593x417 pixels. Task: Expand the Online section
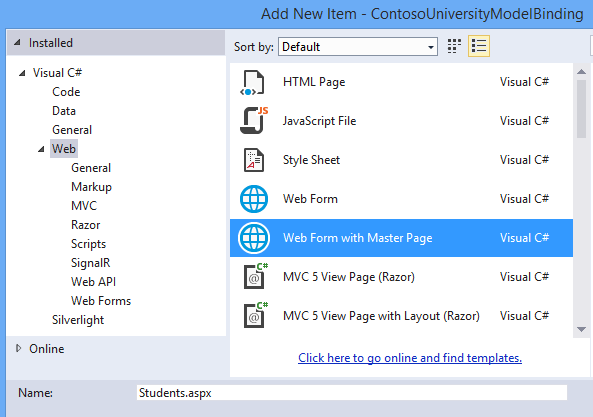pos(18,348)
